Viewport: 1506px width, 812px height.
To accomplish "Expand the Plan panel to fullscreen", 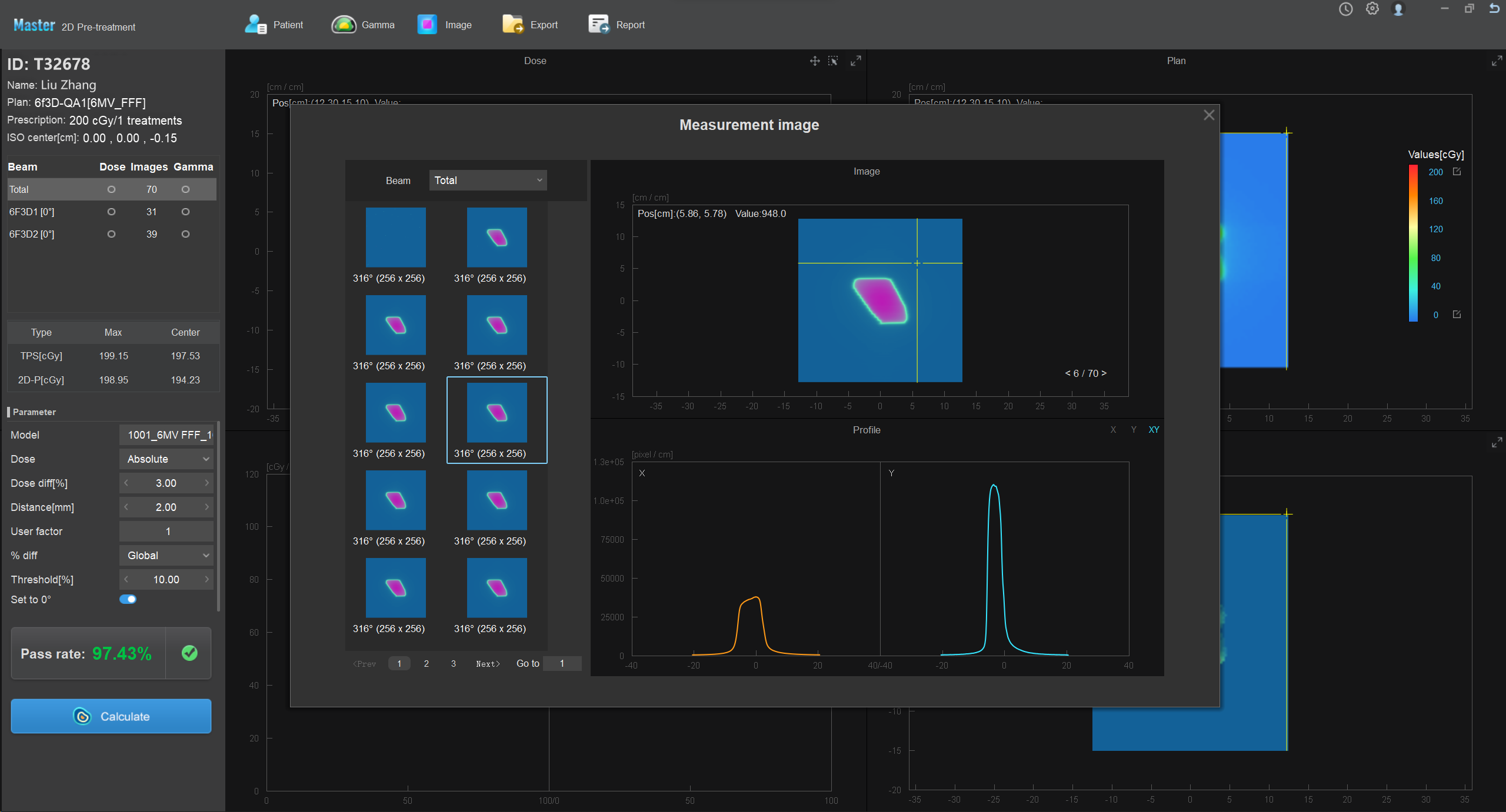I will coord(1497,61).
